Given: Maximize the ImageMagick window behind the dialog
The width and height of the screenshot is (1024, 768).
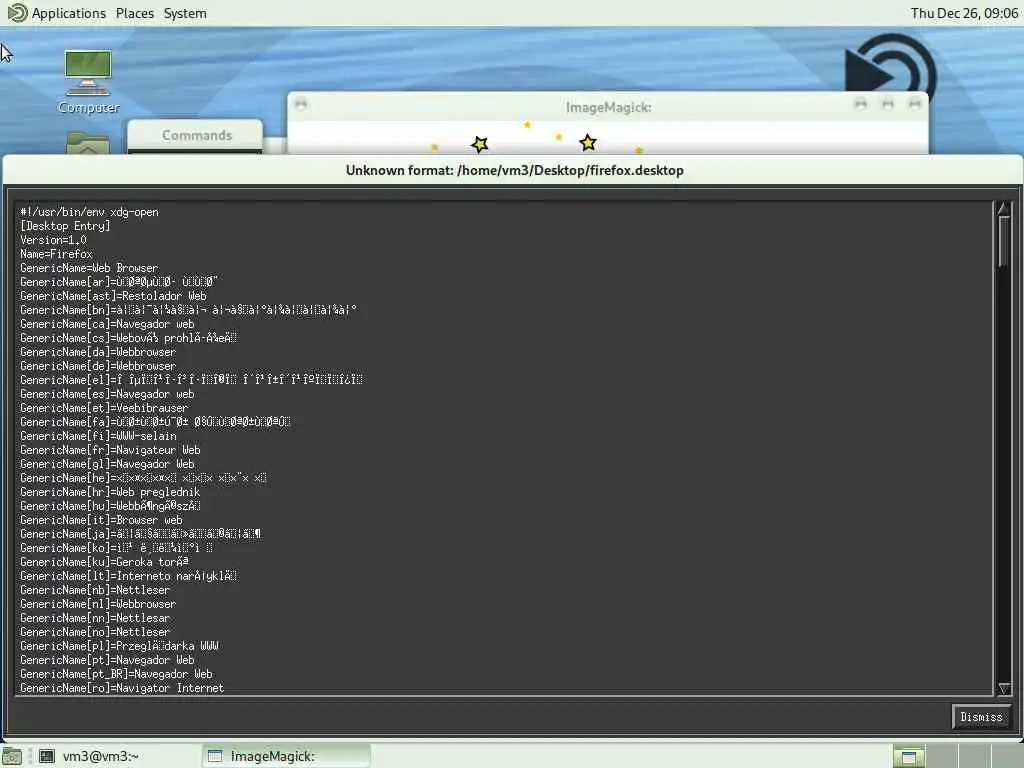Looking at the screenshot, I should click(888, 104).
